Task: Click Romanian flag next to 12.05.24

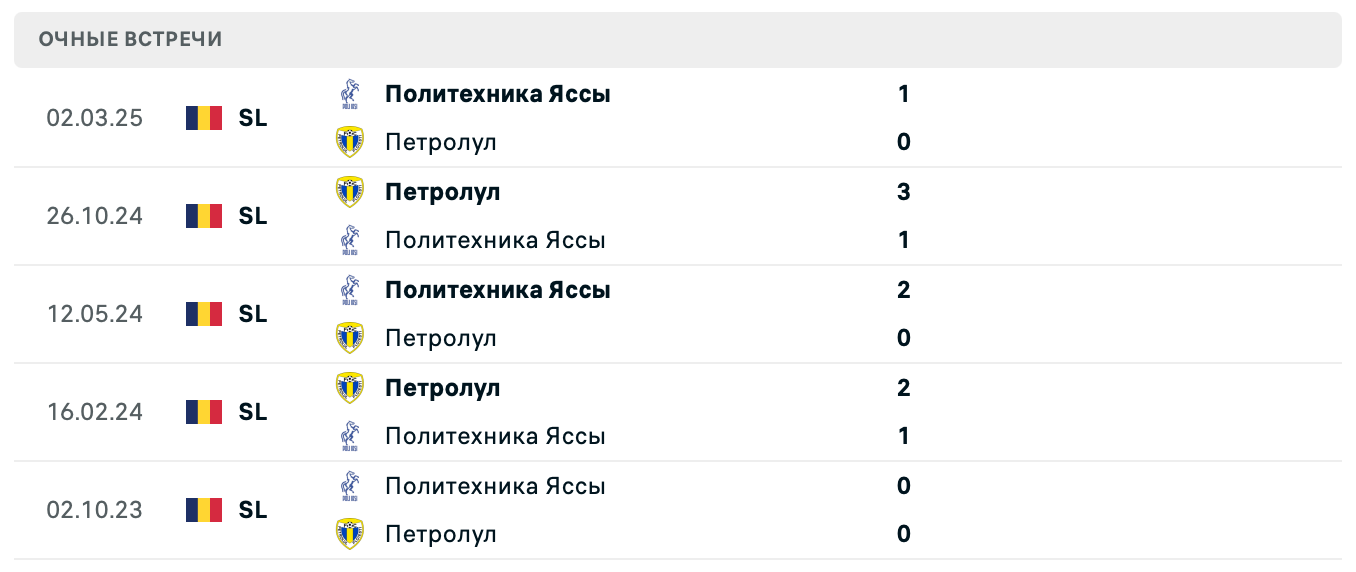Action: 204,314
